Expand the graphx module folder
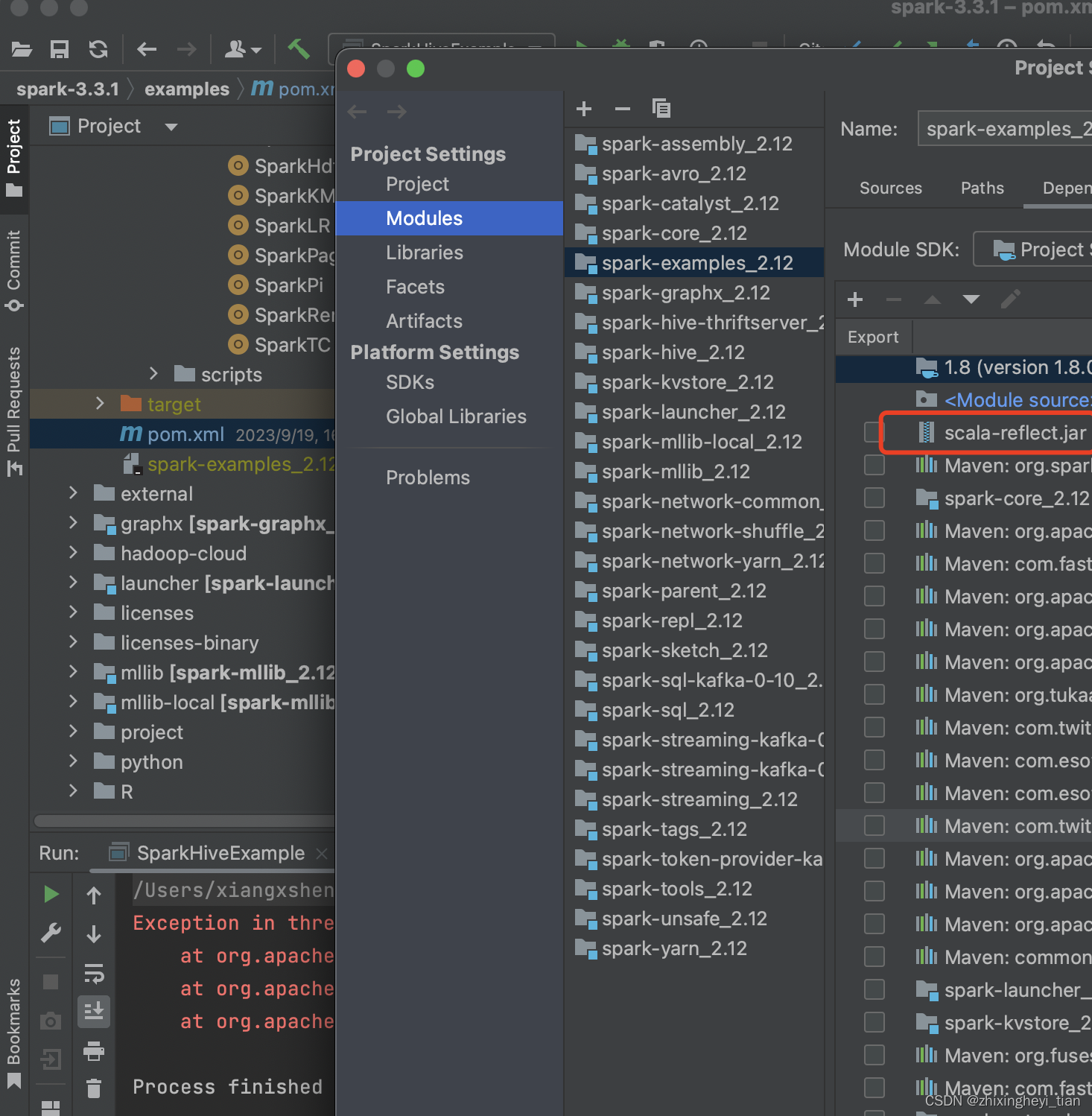The image size is (1092, 1116). coord(73,523)
